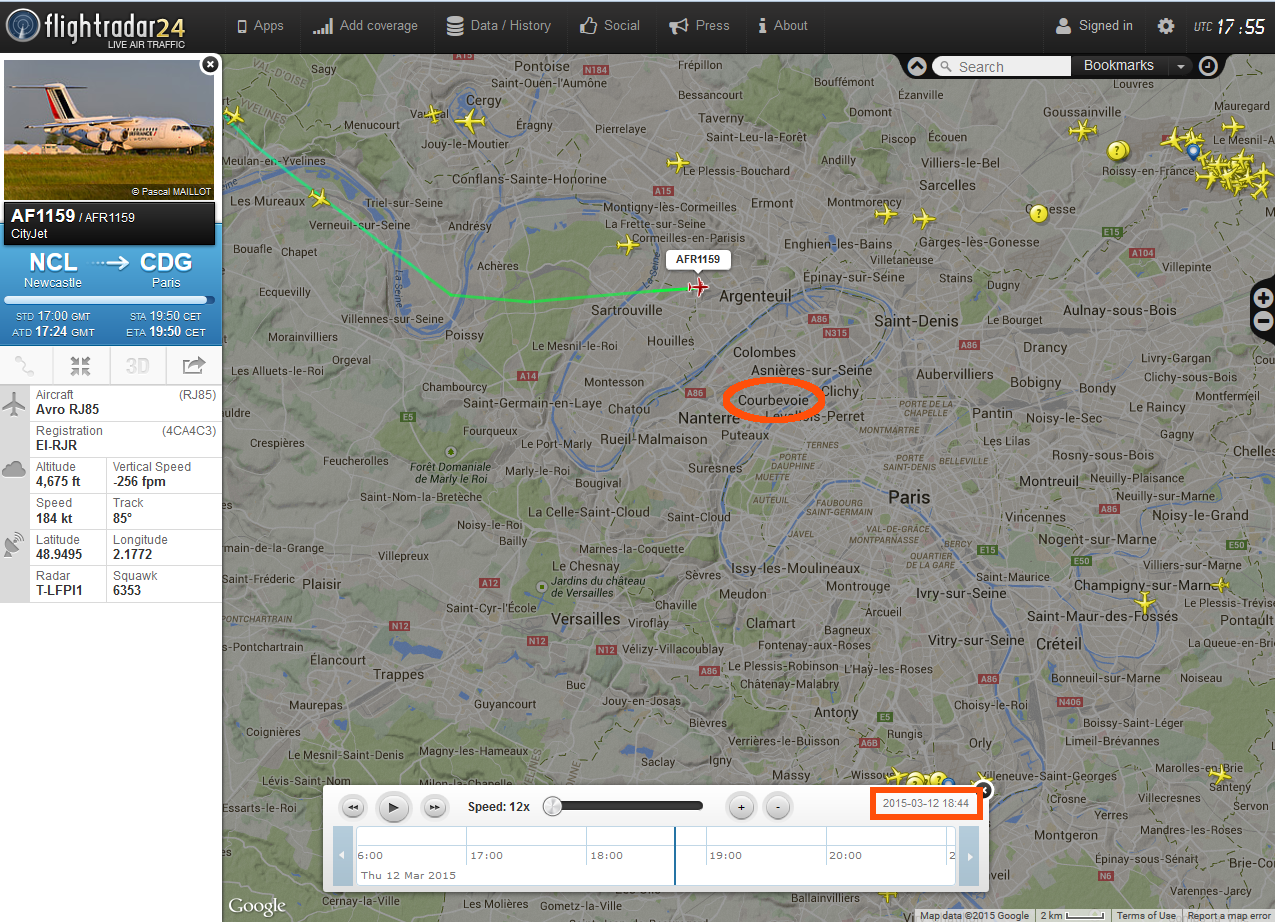Click the center-on-aircraft arrows icon

[x=82, y=366]
